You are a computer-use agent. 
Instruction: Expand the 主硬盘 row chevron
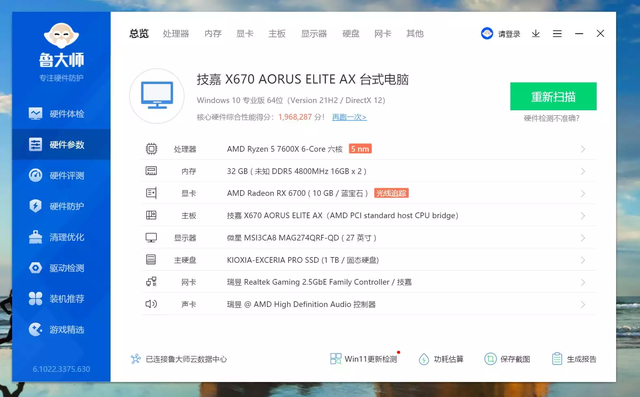pos(583,260)
